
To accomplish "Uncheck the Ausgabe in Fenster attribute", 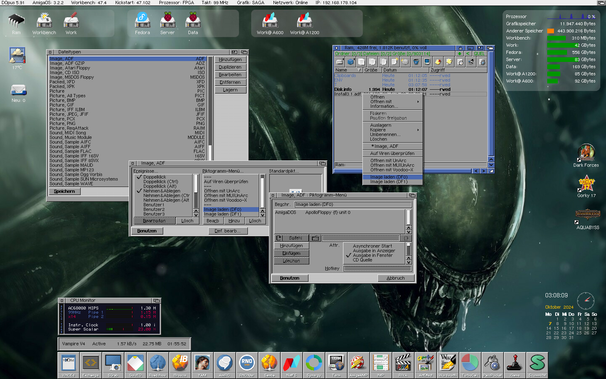I will coord(374,255).
